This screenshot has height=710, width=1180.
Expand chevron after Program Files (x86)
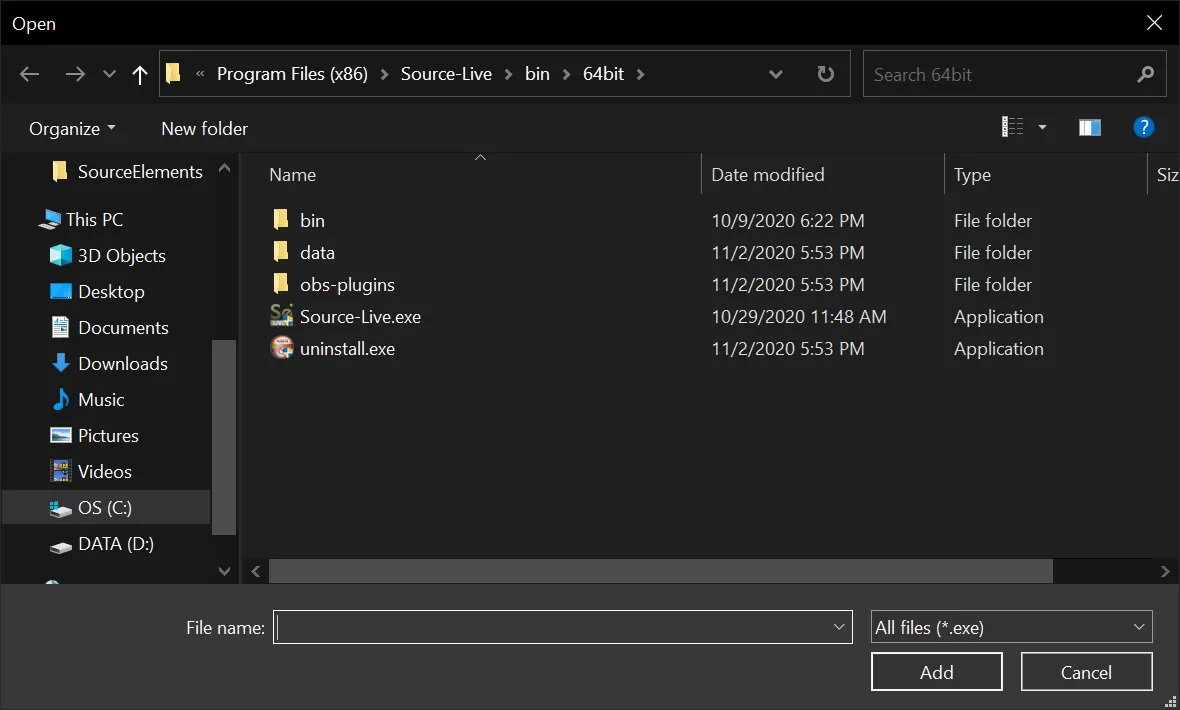(x=385, y=75)
